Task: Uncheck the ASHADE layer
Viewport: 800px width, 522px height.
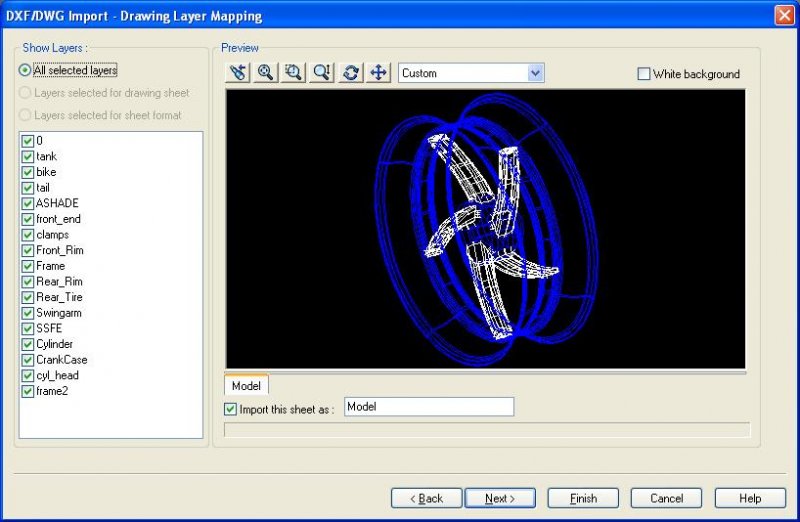Action: click(28, 204)
